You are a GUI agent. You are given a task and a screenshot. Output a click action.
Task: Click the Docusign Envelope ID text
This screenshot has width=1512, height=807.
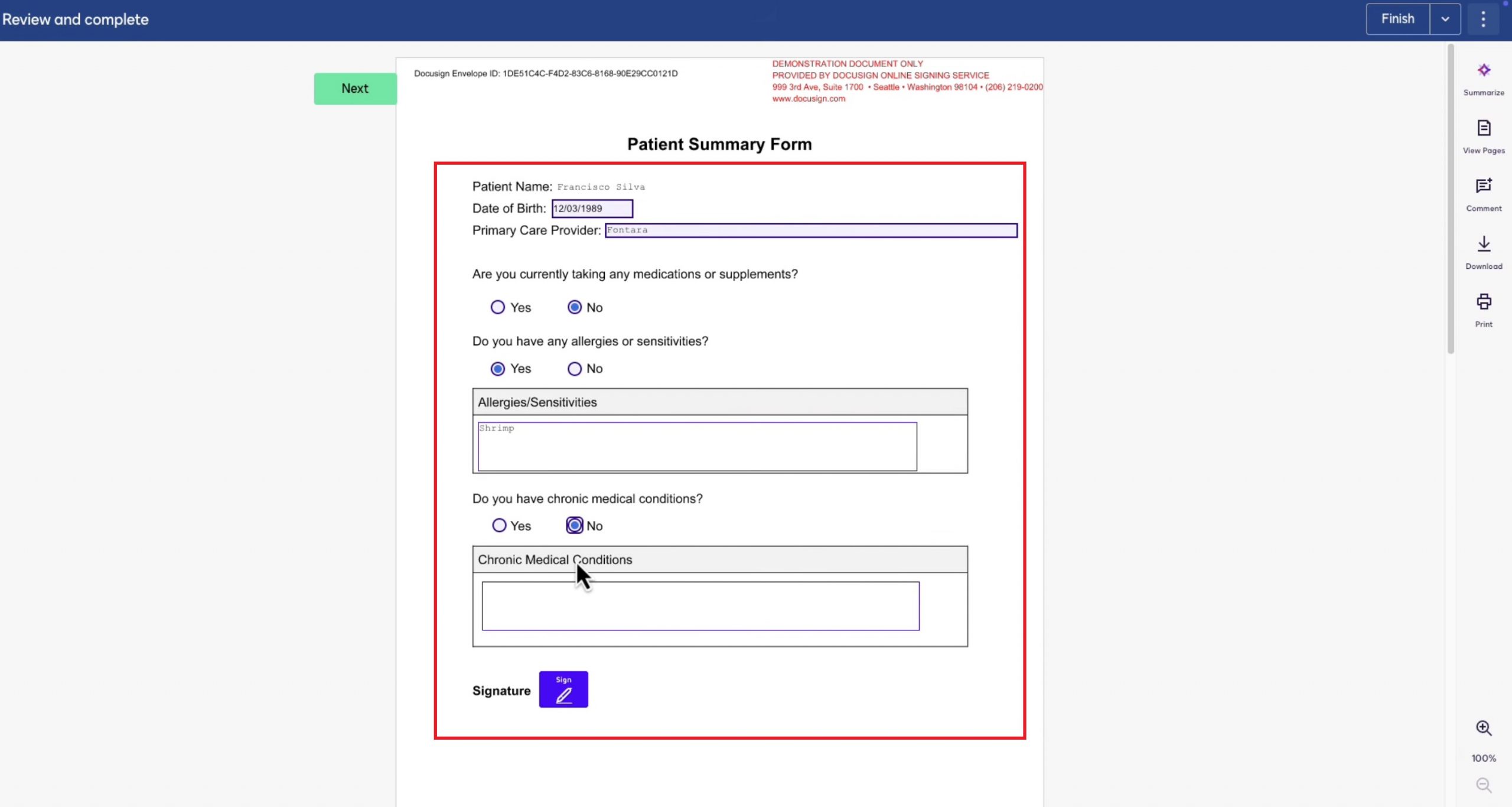coord(546,73)
